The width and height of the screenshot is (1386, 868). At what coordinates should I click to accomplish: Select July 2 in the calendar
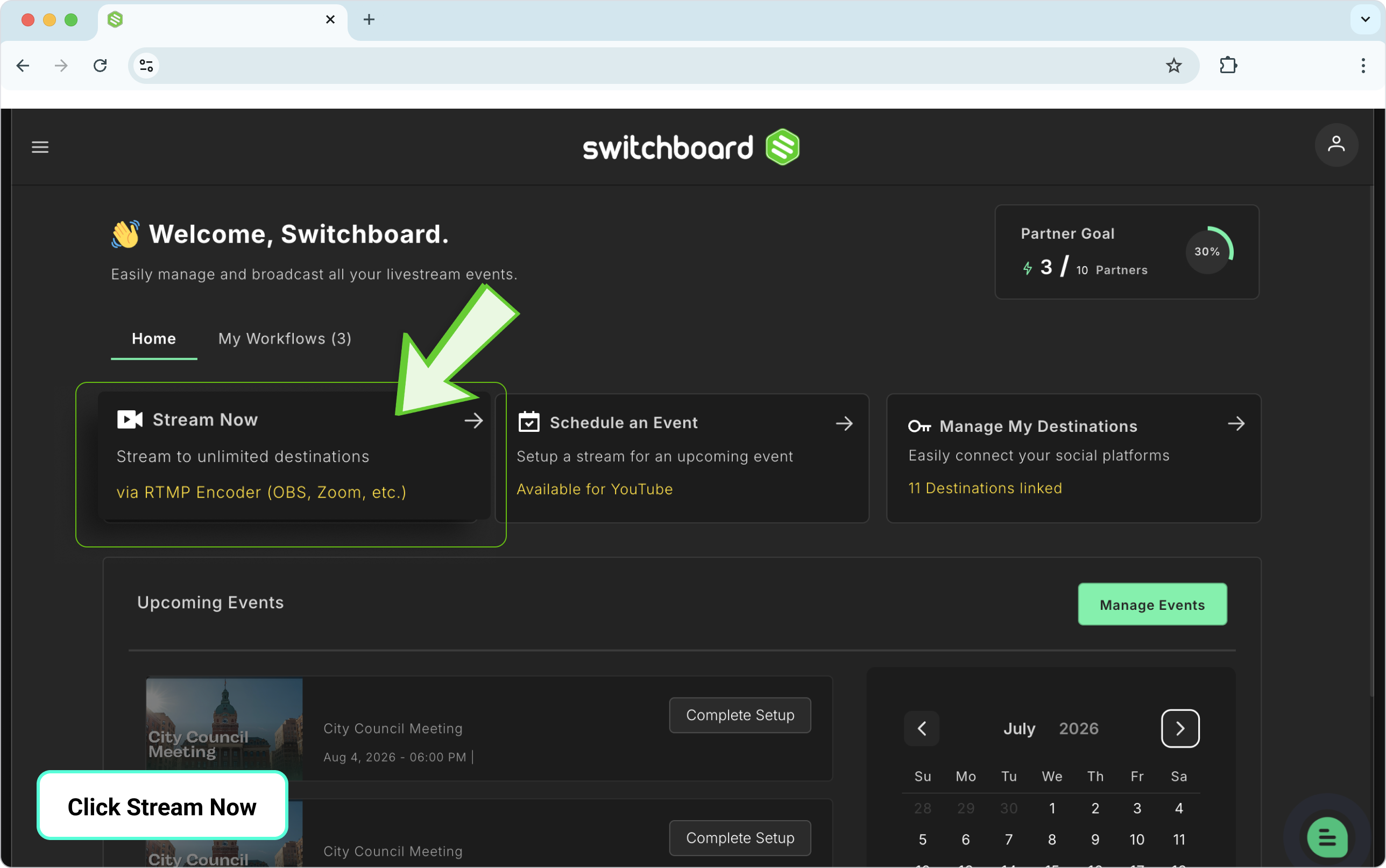pos(1095,808)
